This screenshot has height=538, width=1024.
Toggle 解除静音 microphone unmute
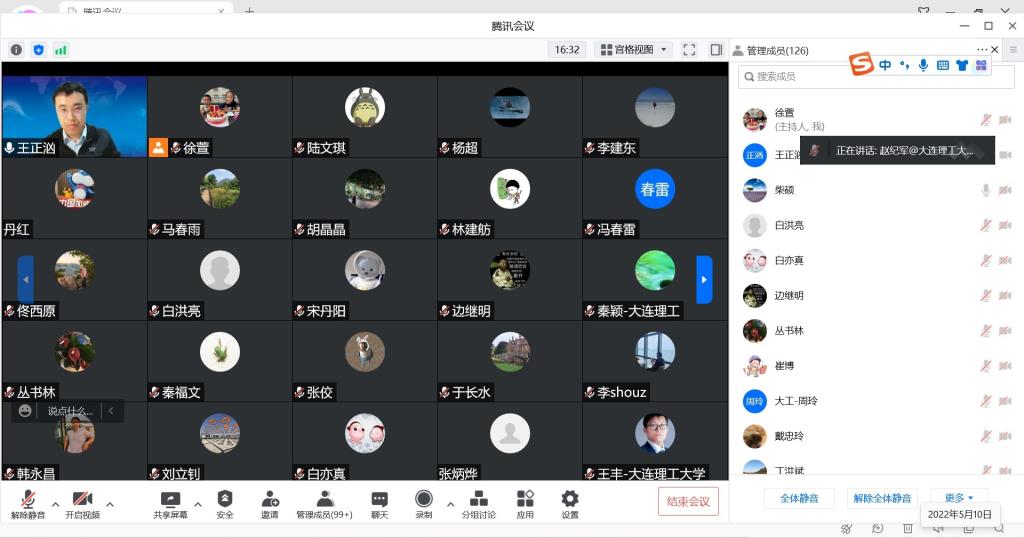(28, 503)
